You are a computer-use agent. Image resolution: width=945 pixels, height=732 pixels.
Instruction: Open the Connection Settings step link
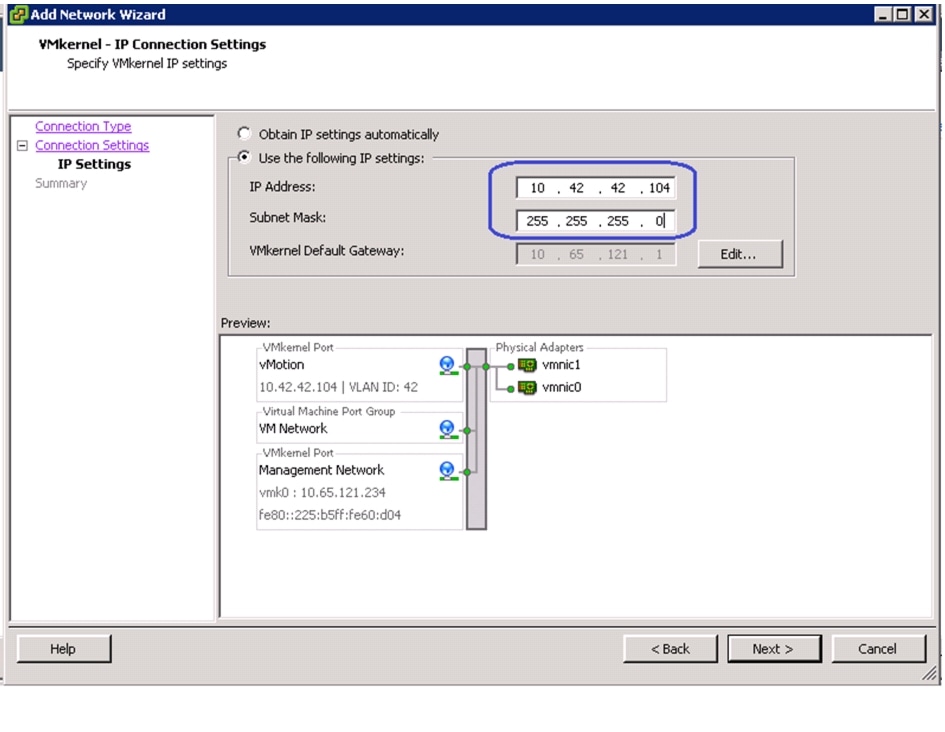click(92, 145)
